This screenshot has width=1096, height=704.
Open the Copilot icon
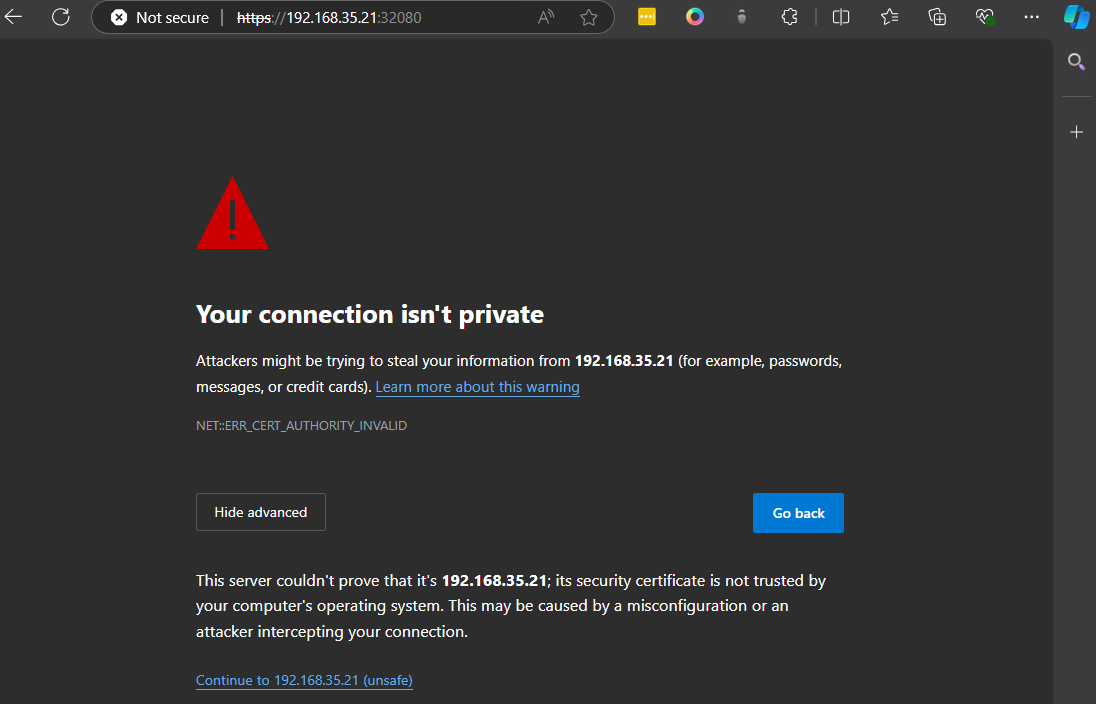click(x=1076, y=17)
